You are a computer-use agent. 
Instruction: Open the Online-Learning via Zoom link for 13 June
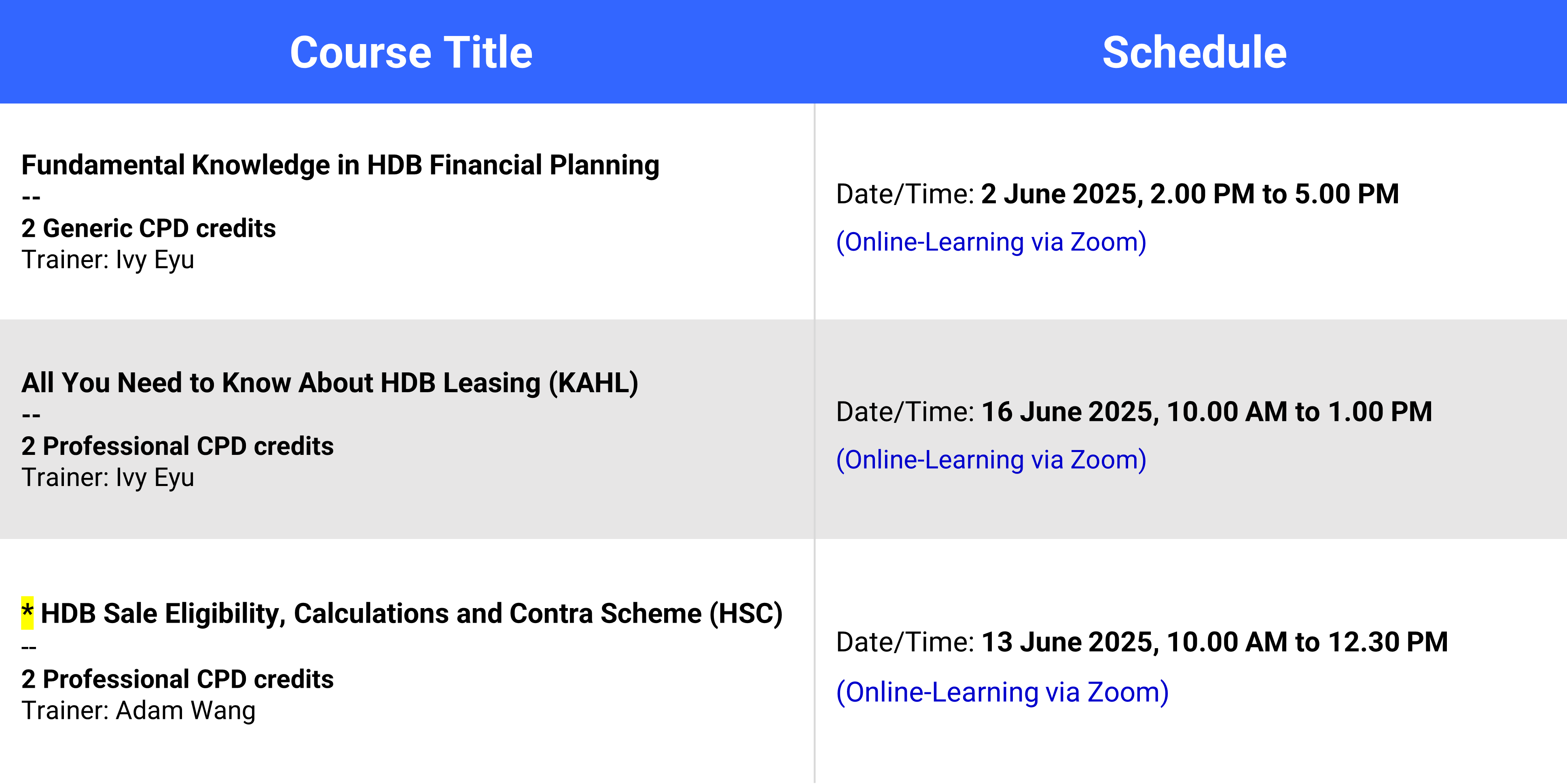click(1002, 692)
